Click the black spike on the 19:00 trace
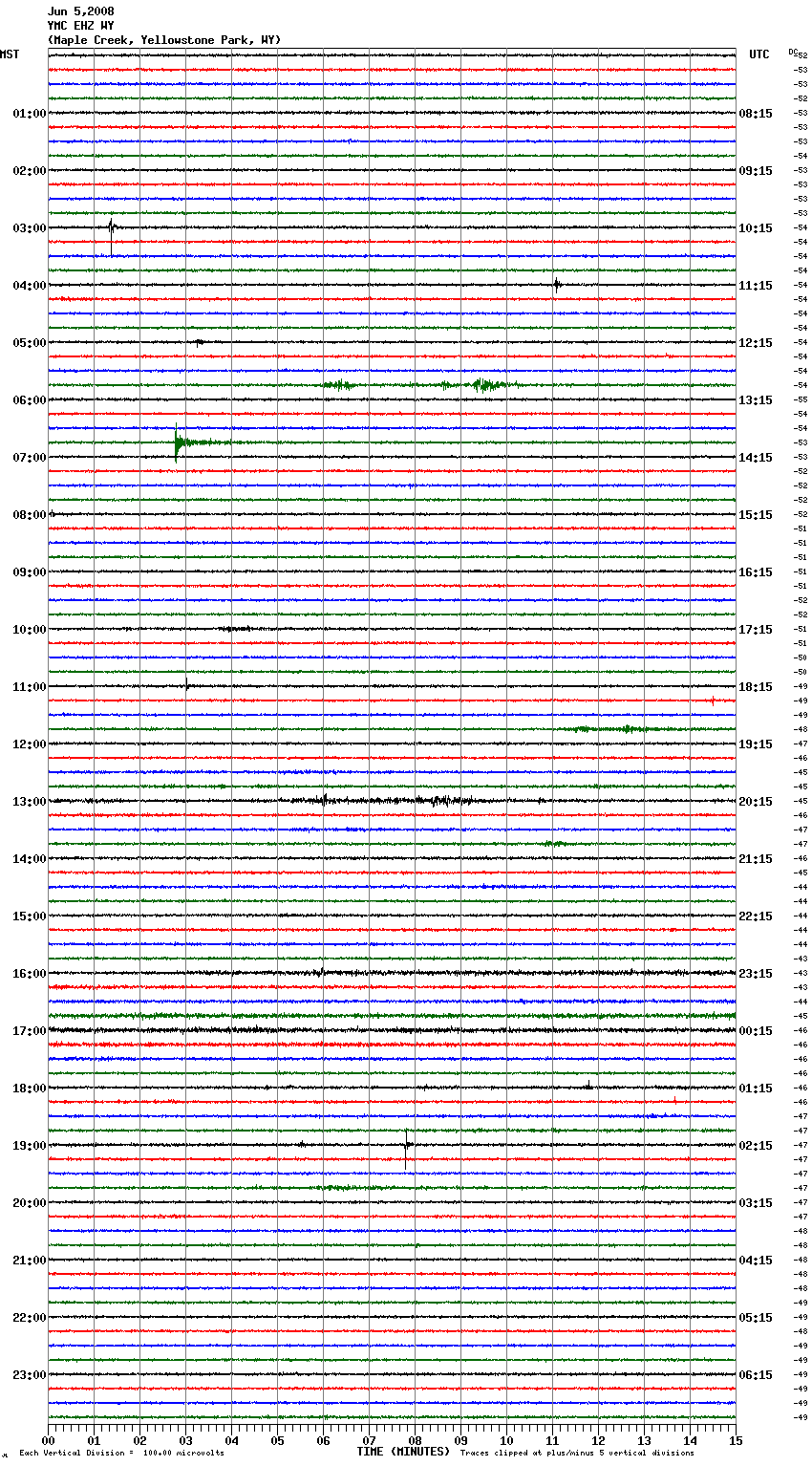 click(x=406, y=1148)
